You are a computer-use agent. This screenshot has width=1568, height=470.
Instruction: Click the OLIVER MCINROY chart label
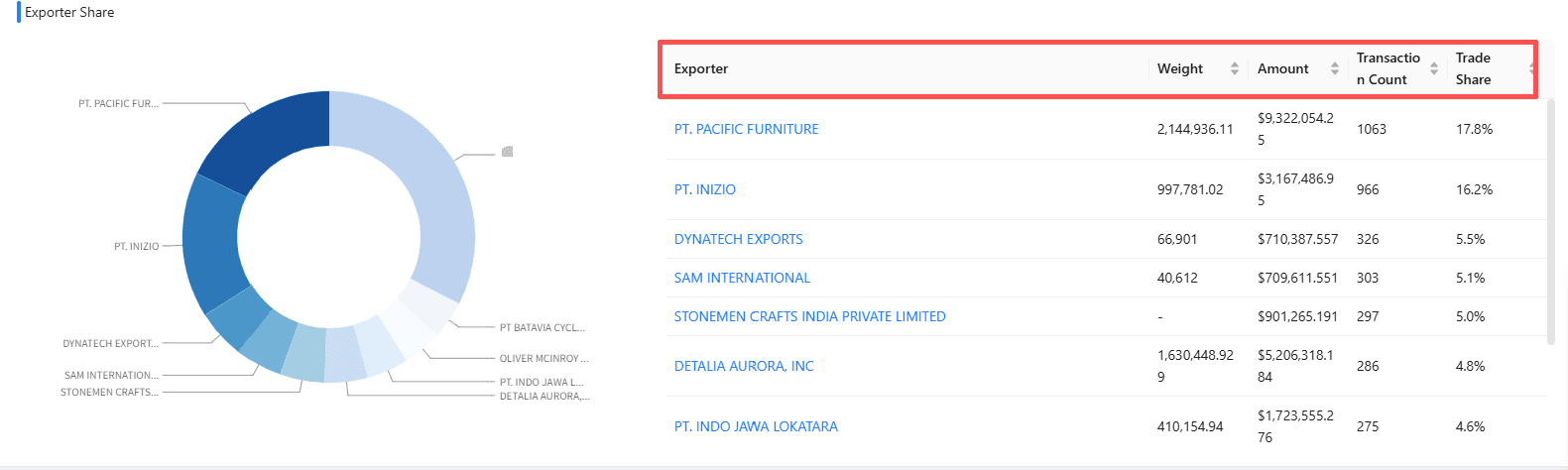(x=543, y=358)
